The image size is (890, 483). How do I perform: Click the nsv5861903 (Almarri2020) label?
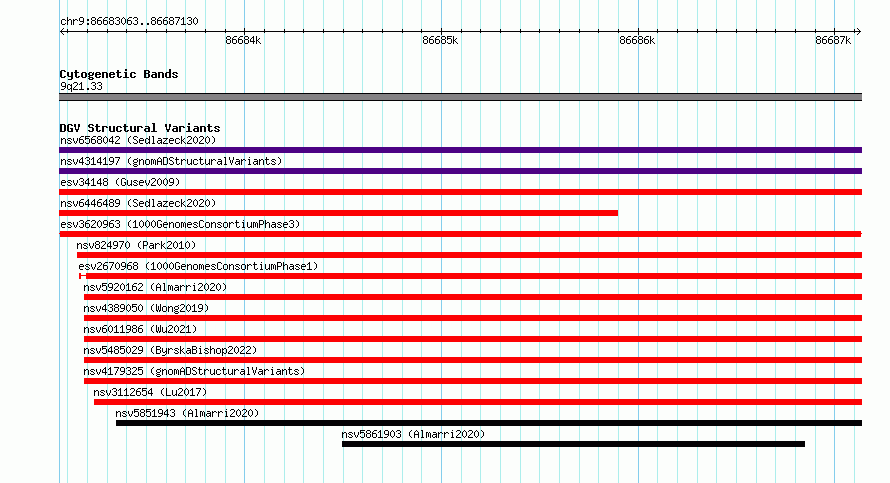[x=413, y=435]
